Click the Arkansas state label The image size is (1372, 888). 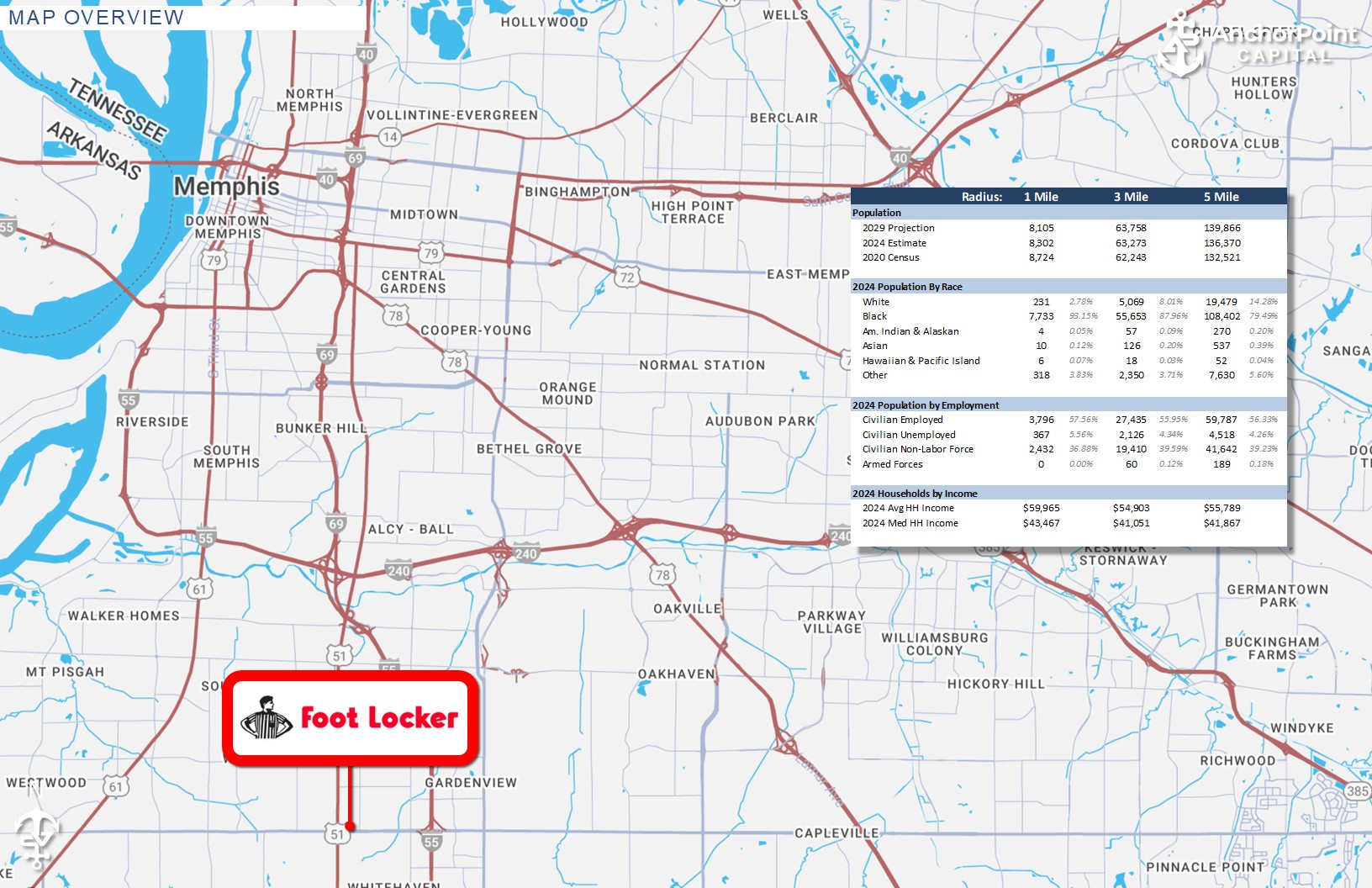[94, 150]
